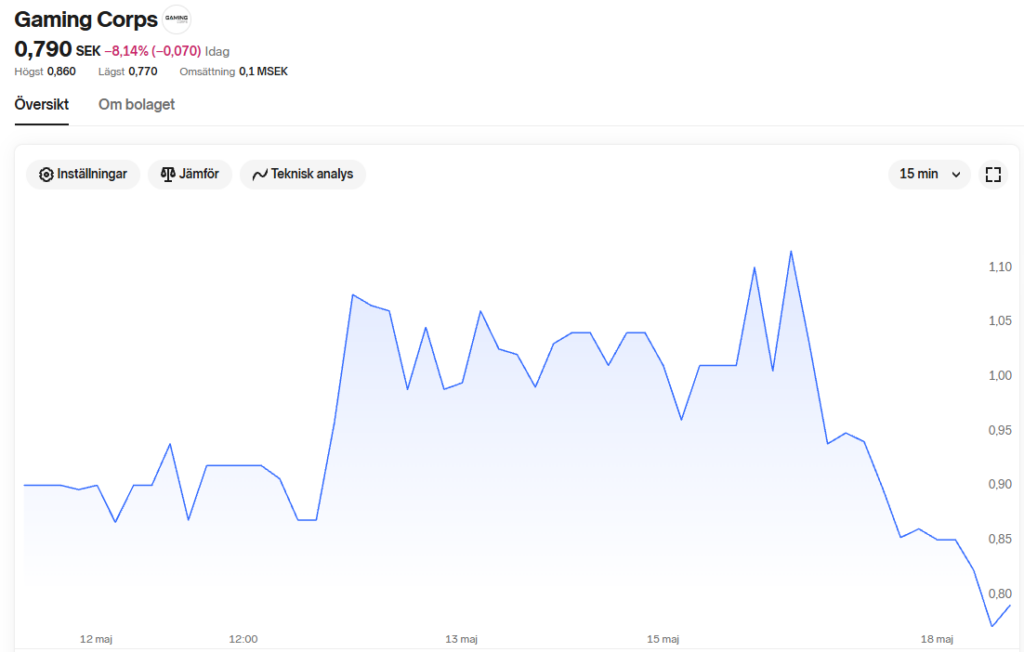Click the 0,85 price axis label
Viewport: 1024px width, 652px height.
[1000, 539]
